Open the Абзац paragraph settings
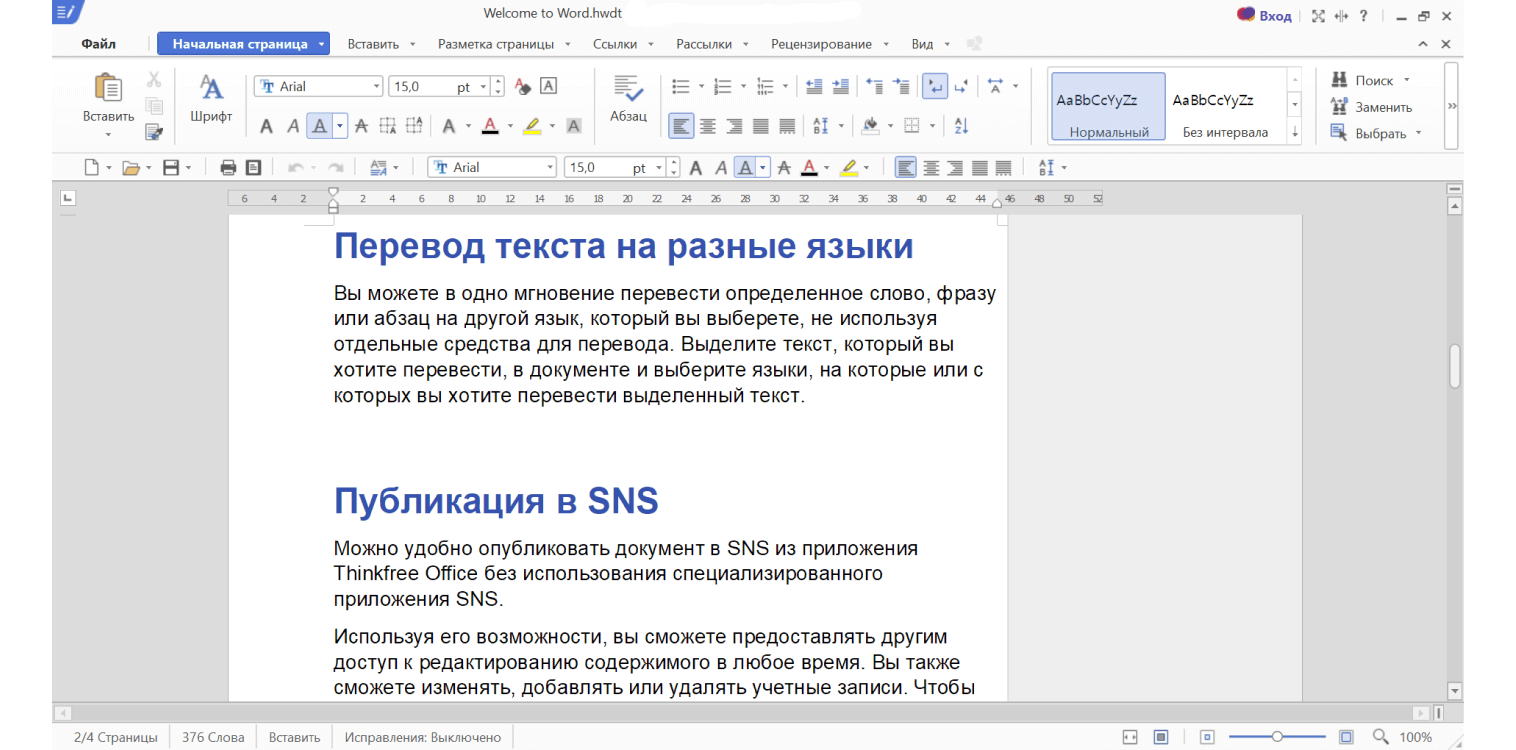The height and width of the screenshot is (750, 1516). click(628, 98)
